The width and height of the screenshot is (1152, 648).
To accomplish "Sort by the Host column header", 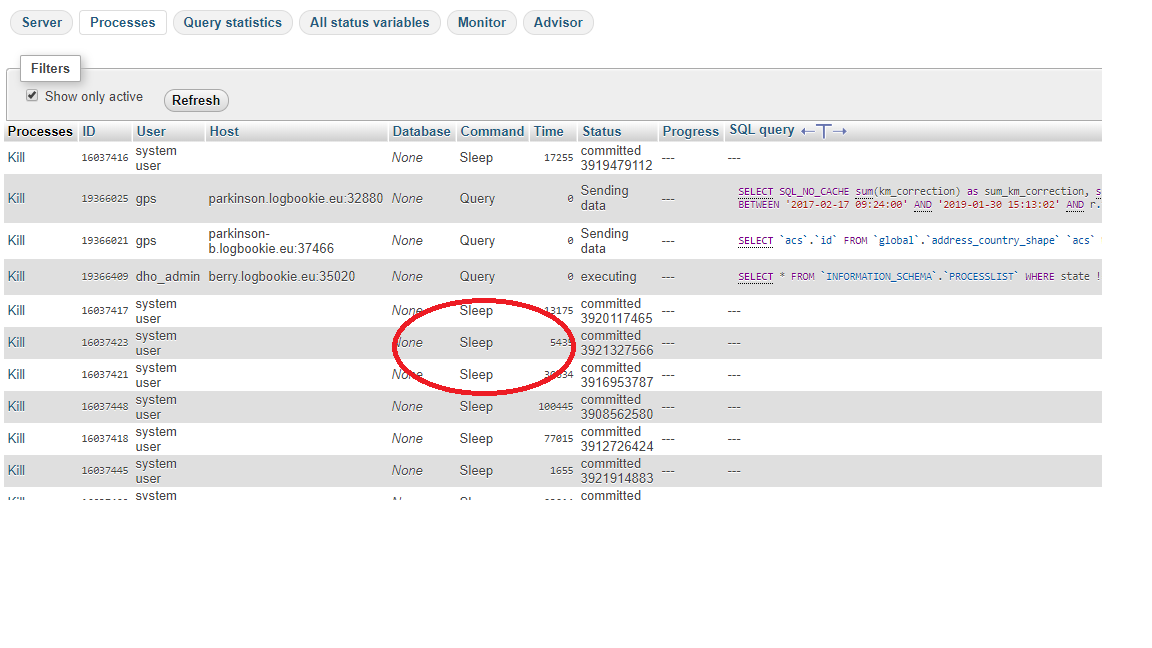I will [224, 132].
